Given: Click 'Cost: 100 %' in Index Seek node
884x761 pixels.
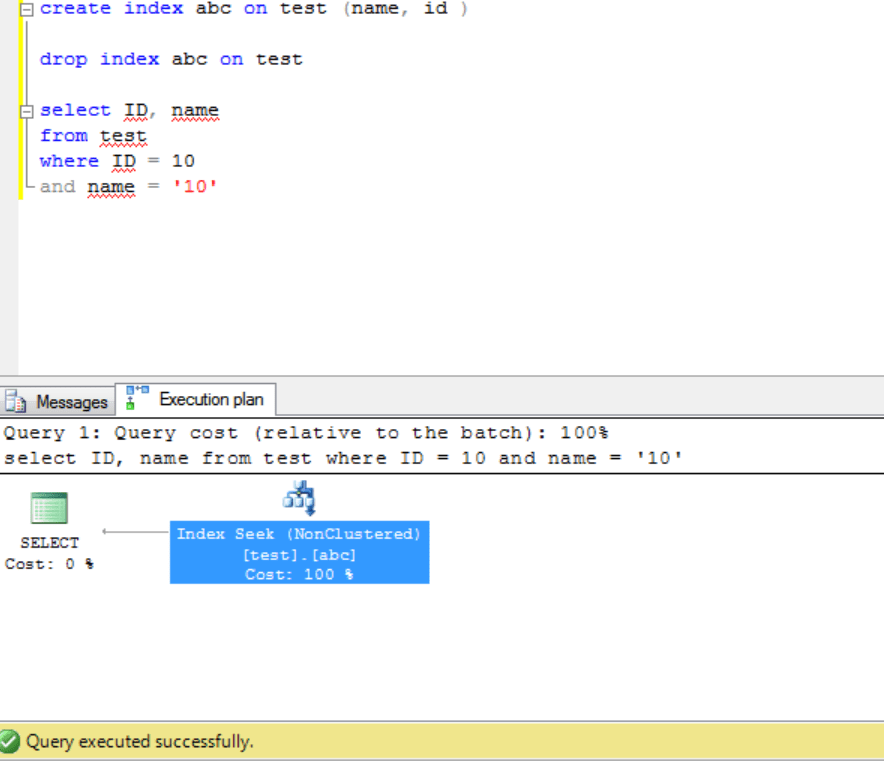Looking at the screenshot, I should [299, 574].
